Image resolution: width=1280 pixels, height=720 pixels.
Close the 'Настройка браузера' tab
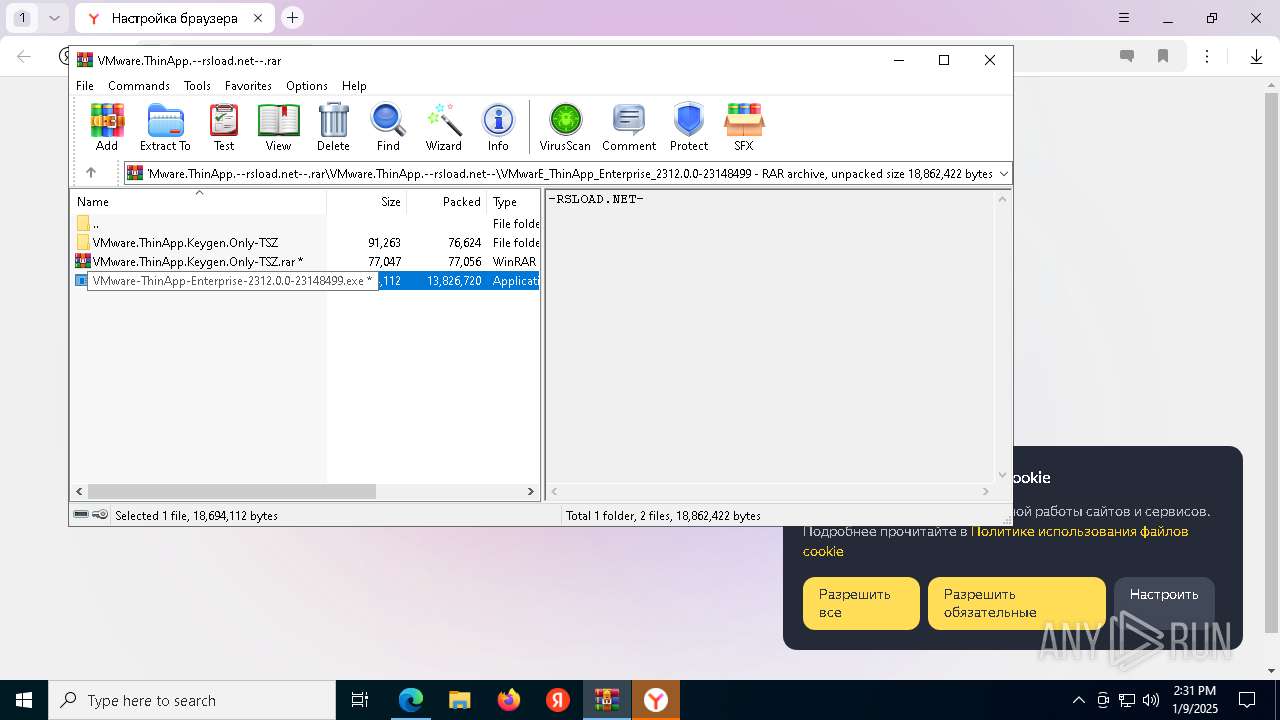click(x=259, y=18)
